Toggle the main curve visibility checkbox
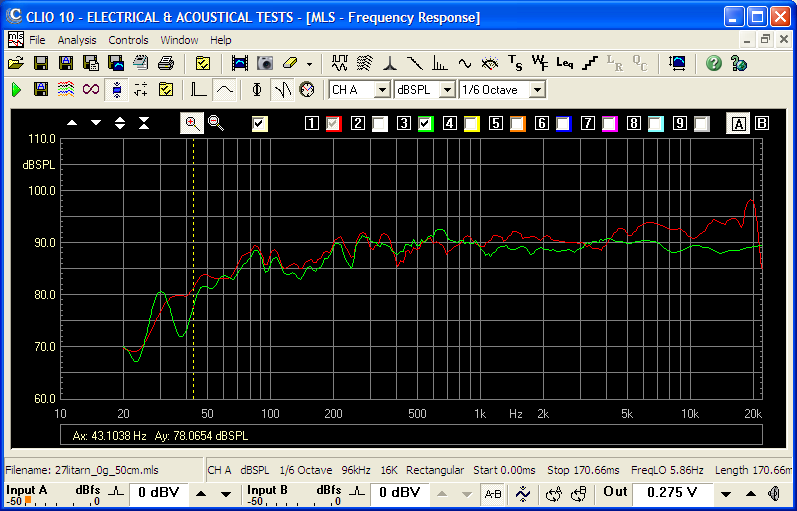The width and height of the screenshot is (797, 511). [x=260, y=124]
